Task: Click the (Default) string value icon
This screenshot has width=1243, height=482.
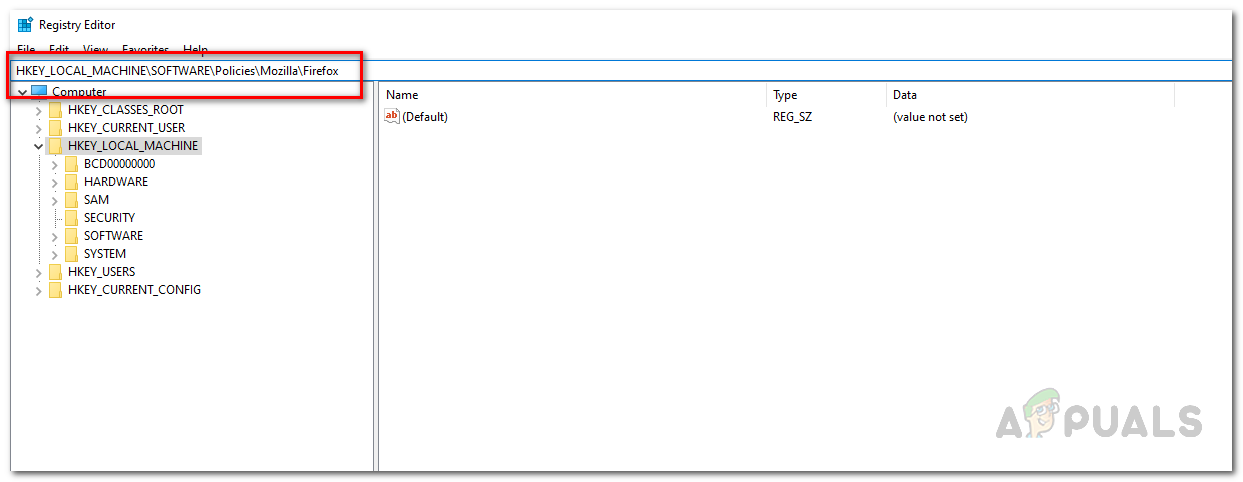Action: [x=392, y=117]
